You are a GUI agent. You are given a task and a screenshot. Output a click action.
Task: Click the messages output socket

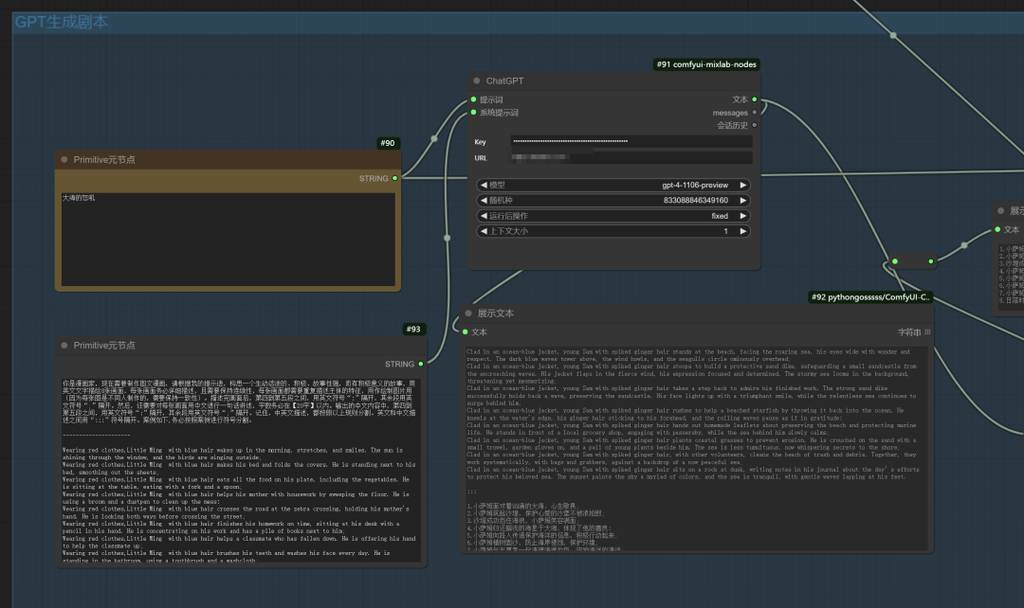pos(754,113)
